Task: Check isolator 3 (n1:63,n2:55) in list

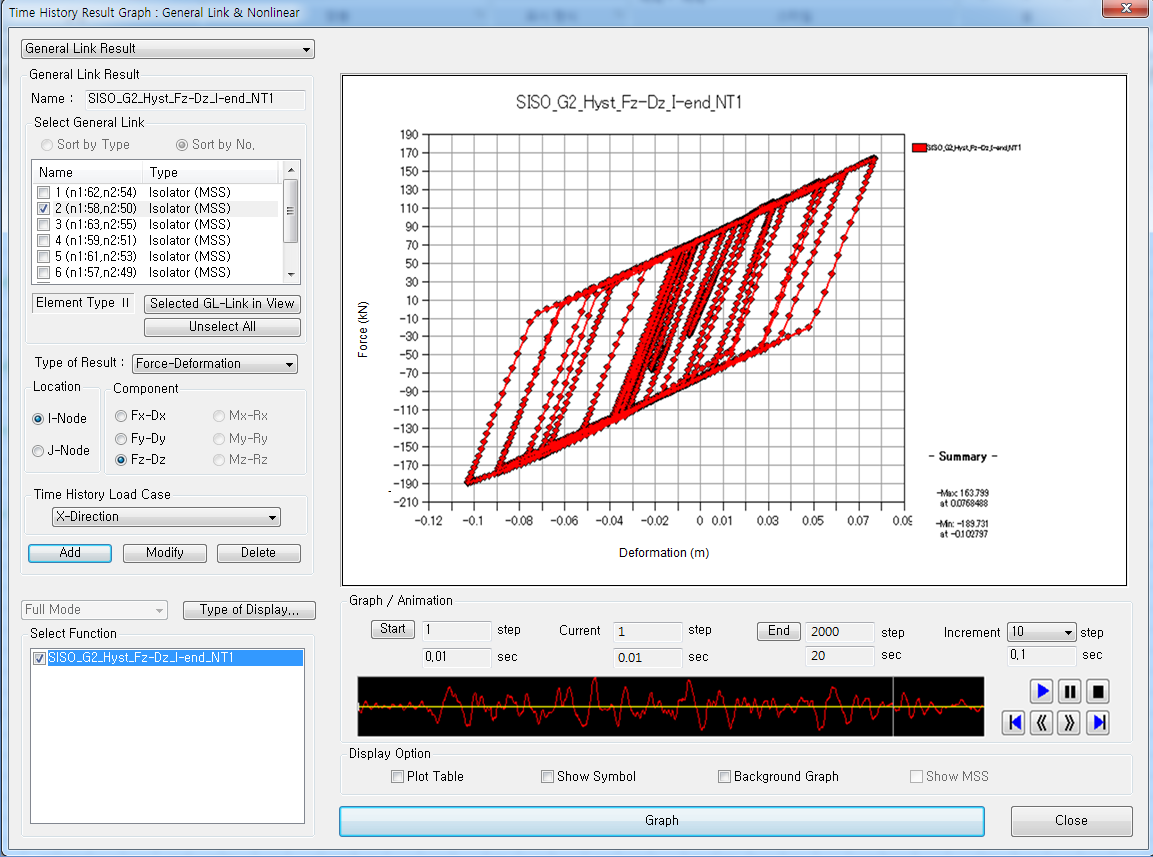Action: [43, 224]
